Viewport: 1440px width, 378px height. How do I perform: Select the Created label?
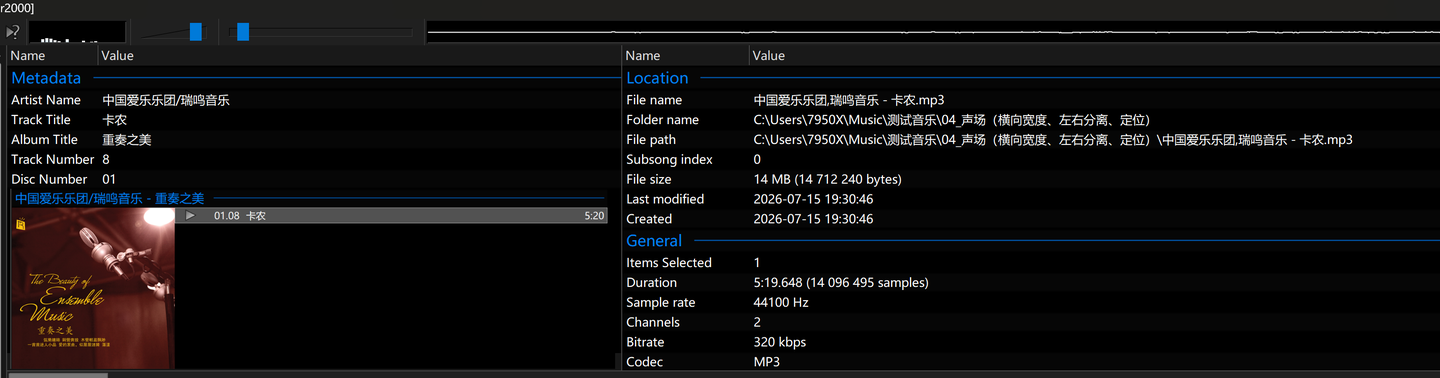tap(649, 219)
